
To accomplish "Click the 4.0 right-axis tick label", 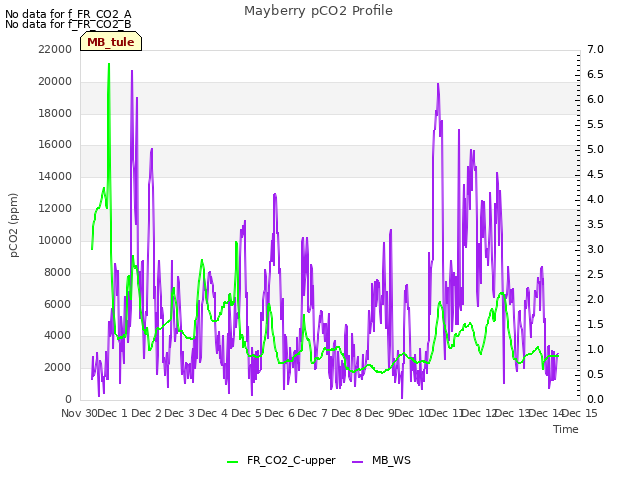I will (595, 199).
